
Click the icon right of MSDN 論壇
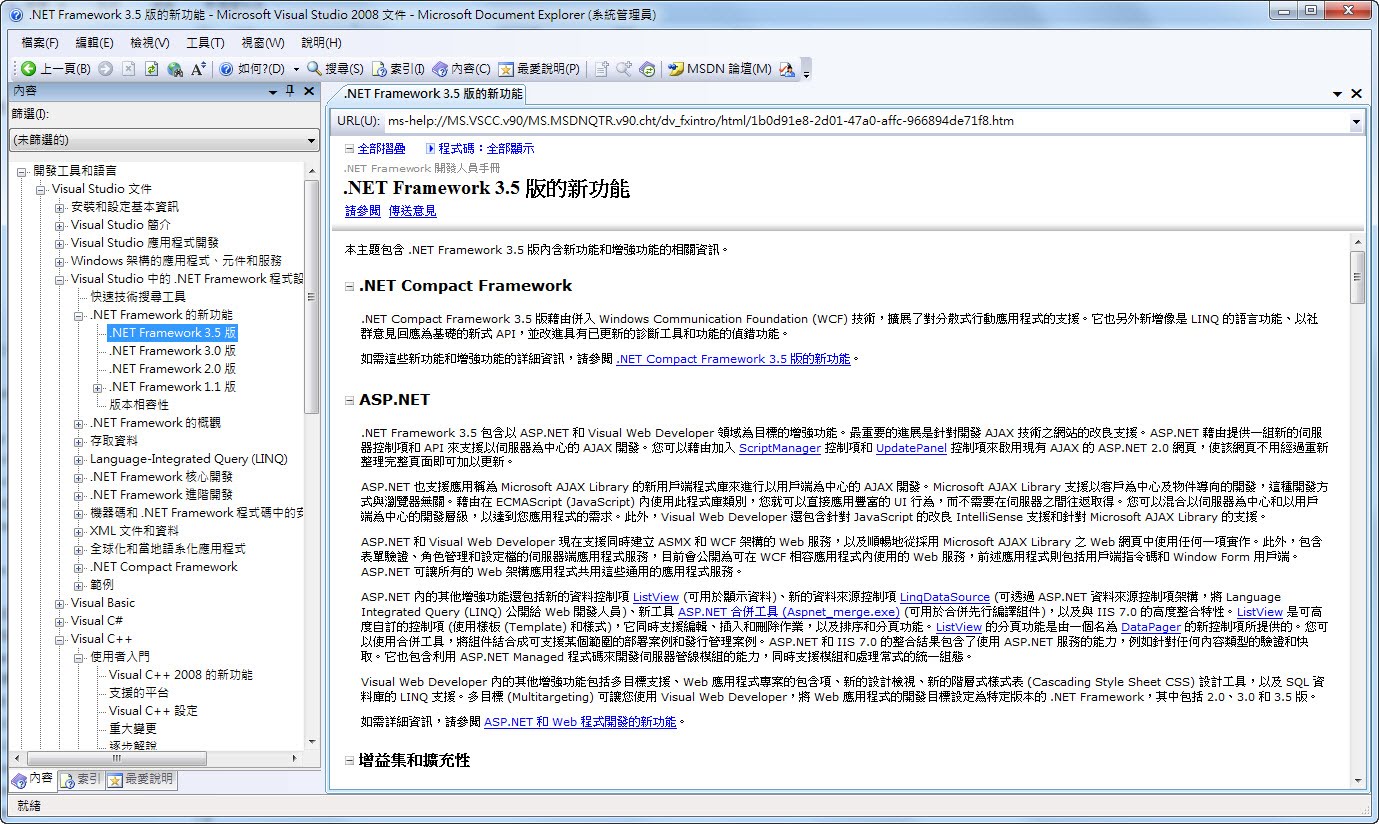(787, 69)
